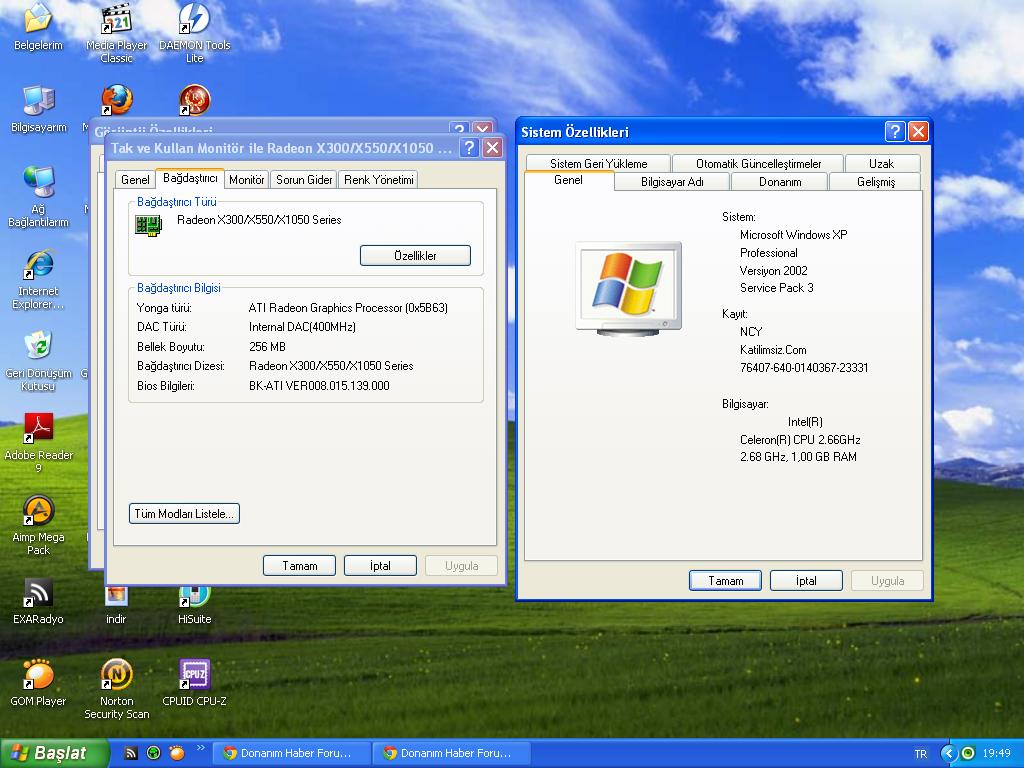Switch to Otomatik Güncelleştirmeler tab

(x=758, y=163)
